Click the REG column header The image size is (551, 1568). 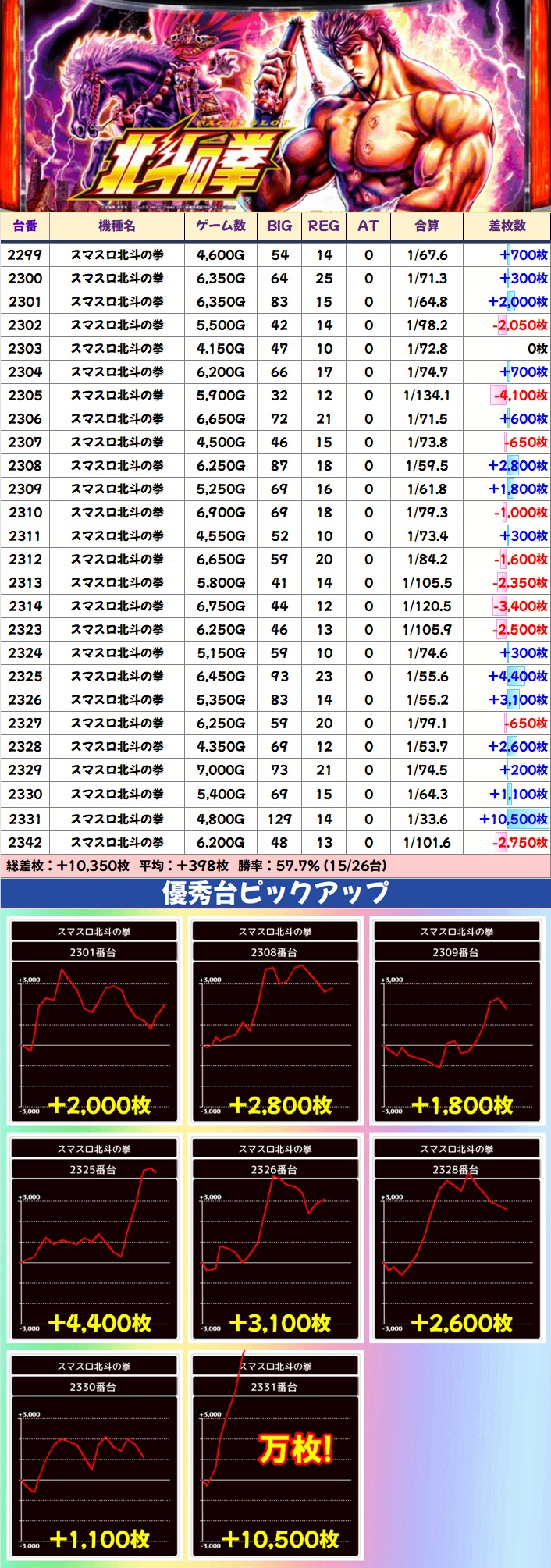pyautogui.click(x=324, y=226)
